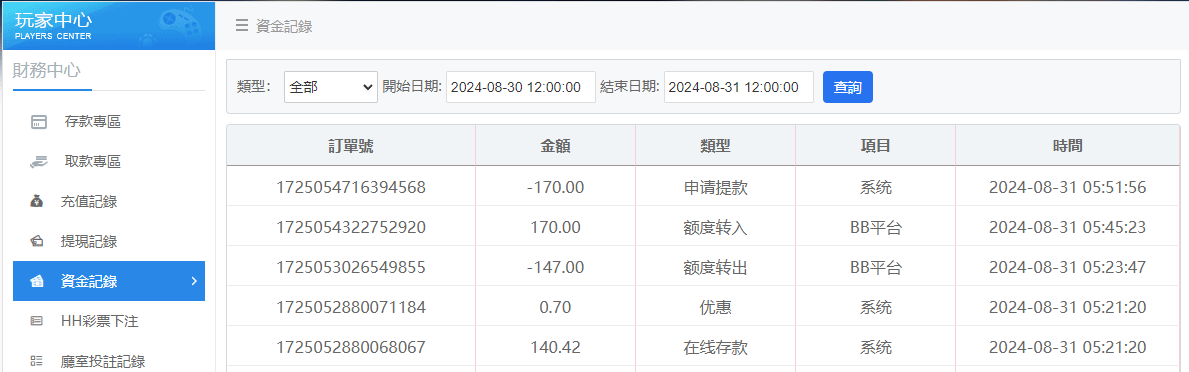Click the 結束日期 date field
This screenshot has width=1189, height=372.
(x=739, y=87)
